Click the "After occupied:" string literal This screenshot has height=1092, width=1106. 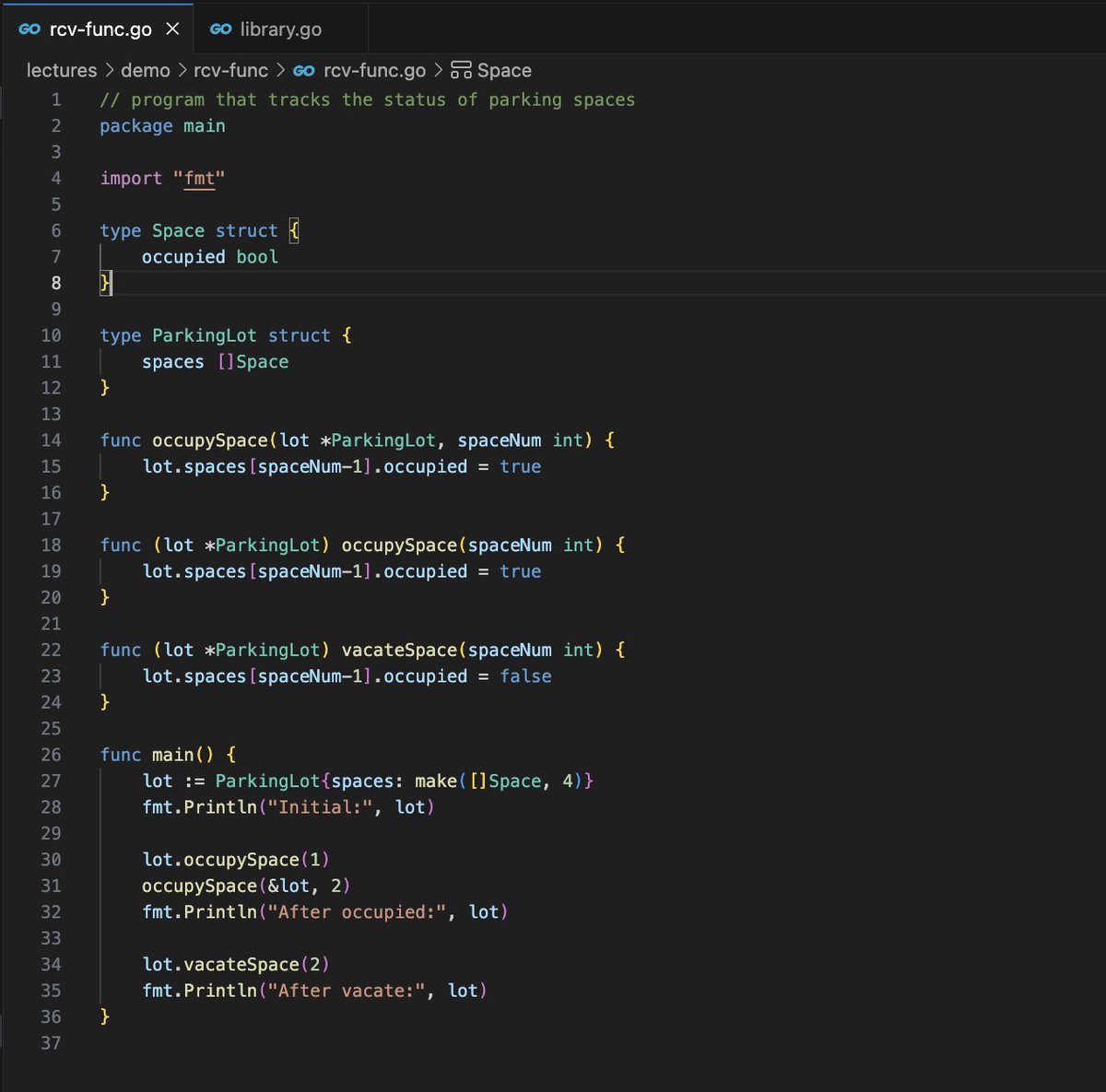pos(358,912)
